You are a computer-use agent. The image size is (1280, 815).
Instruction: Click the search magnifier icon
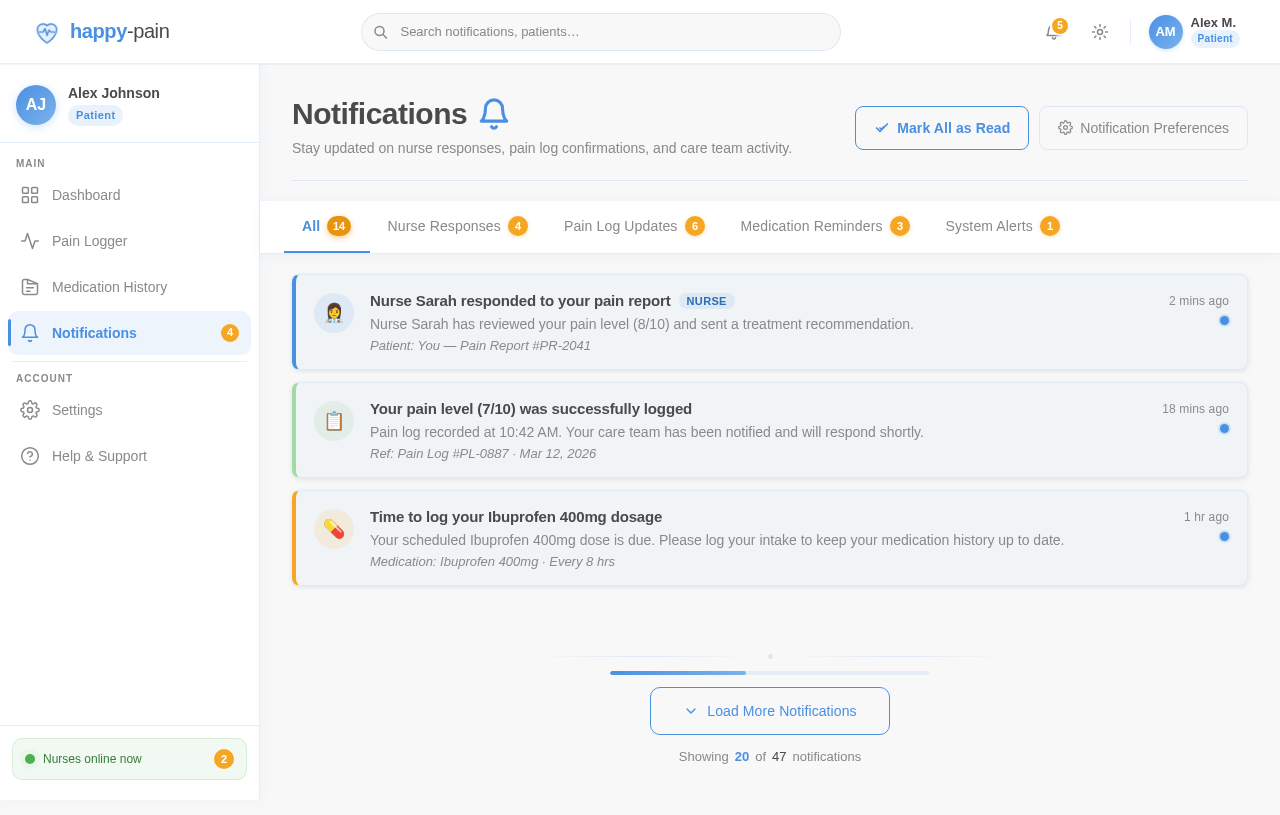(x=380, y=32)
